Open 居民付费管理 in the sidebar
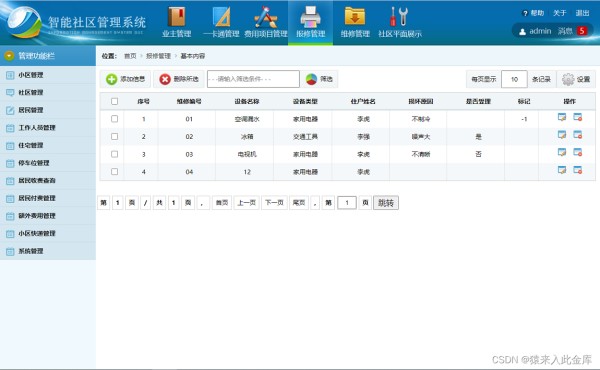Screen dimensions: 600x370 [48, 198]
